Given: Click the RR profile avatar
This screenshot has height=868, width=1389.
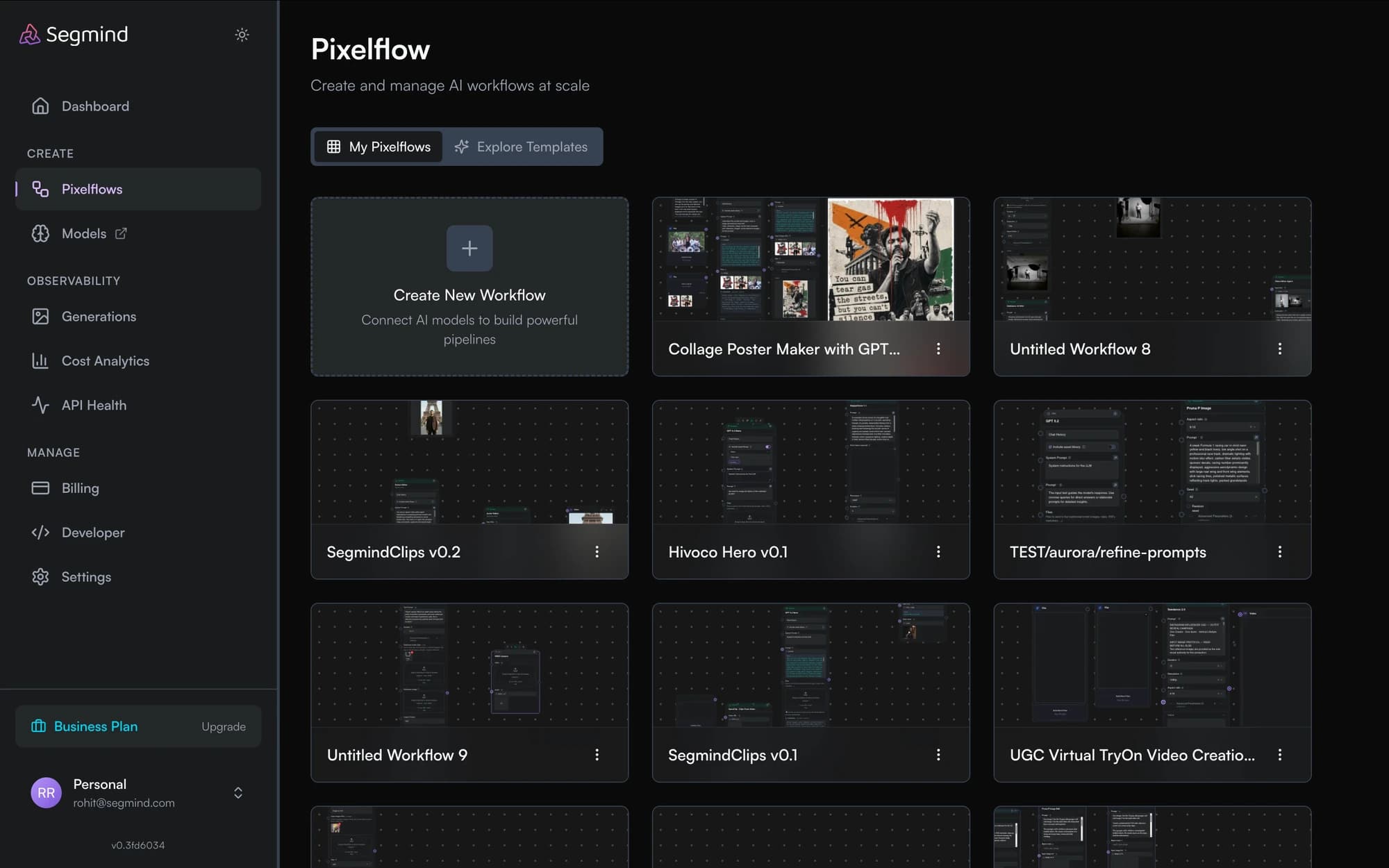Looking at the screenshot, I should [46, 793].
